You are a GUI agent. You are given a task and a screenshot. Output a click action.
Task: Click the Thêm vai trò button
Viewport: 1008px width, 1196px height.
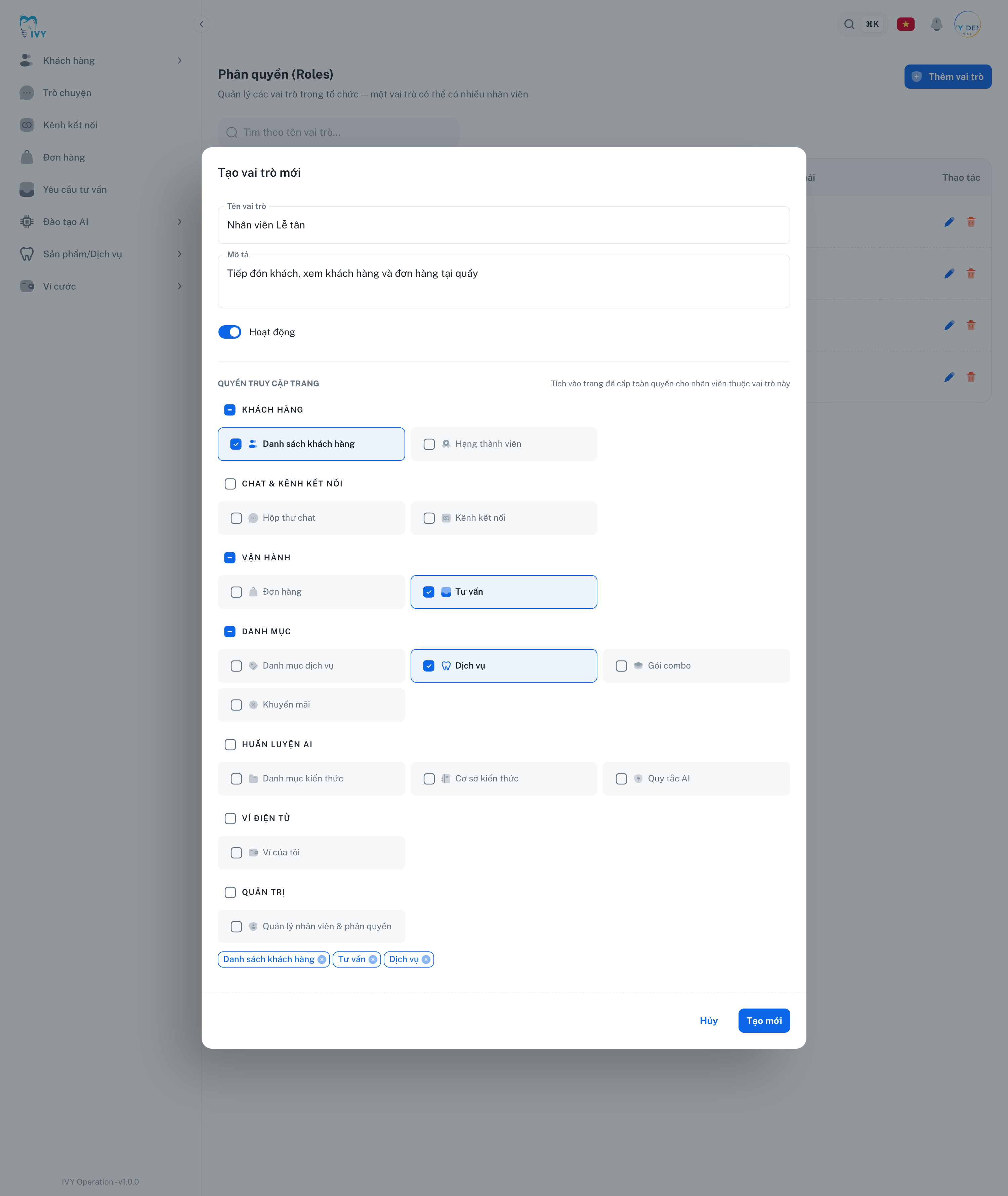(x=948, y=77)
